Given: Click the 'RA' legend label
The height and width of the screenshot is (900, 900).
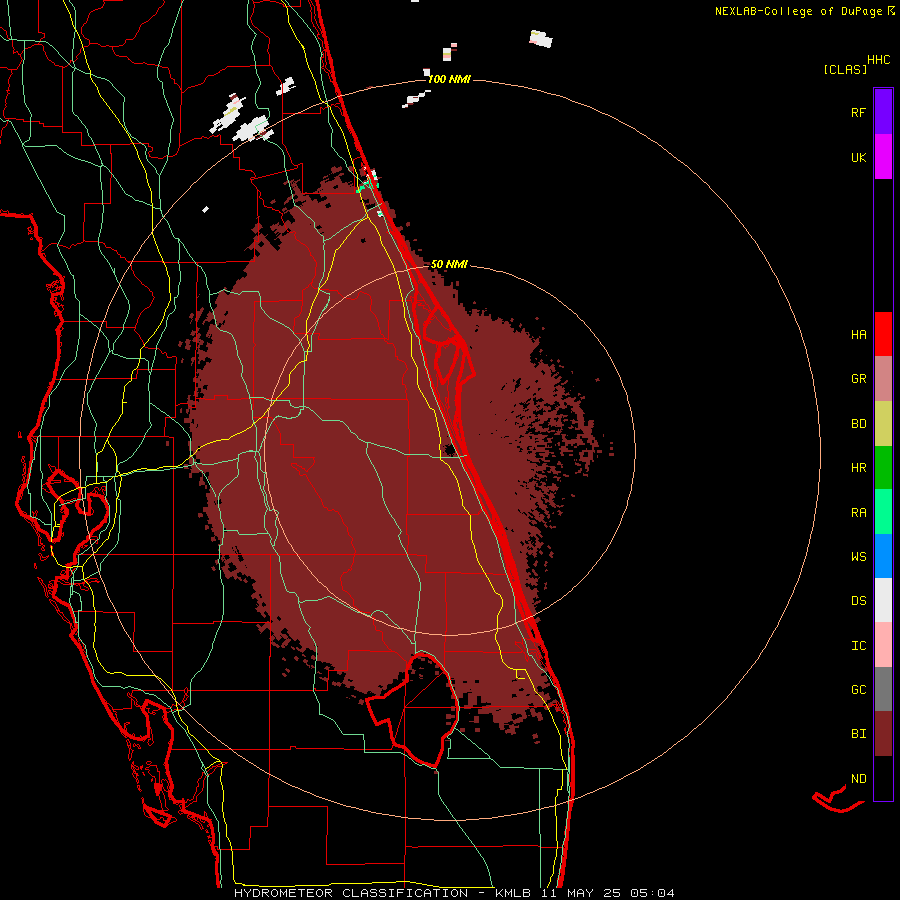Looking at the screenshot, I should coord(858,513).
